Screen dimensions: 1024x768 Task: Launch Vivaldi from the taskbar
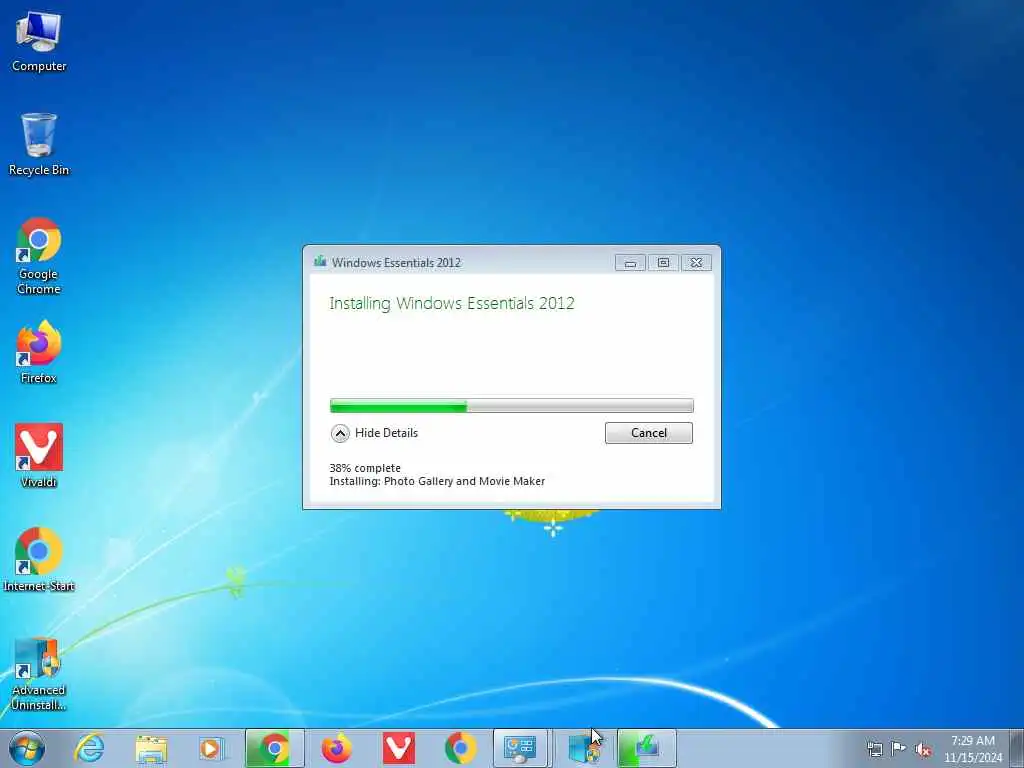(x=398, y=748)
